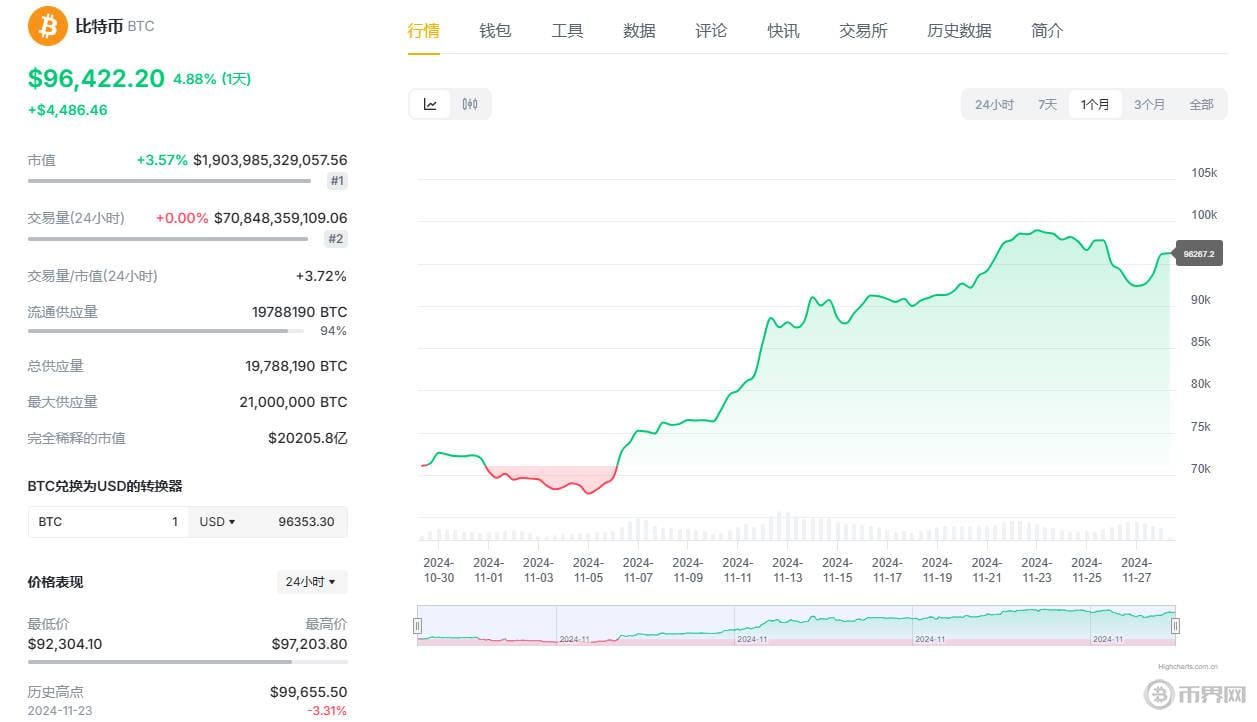The image size is (1257, 722).
Task: Click the #2 volume rank badge
Action: coord(336,239)
